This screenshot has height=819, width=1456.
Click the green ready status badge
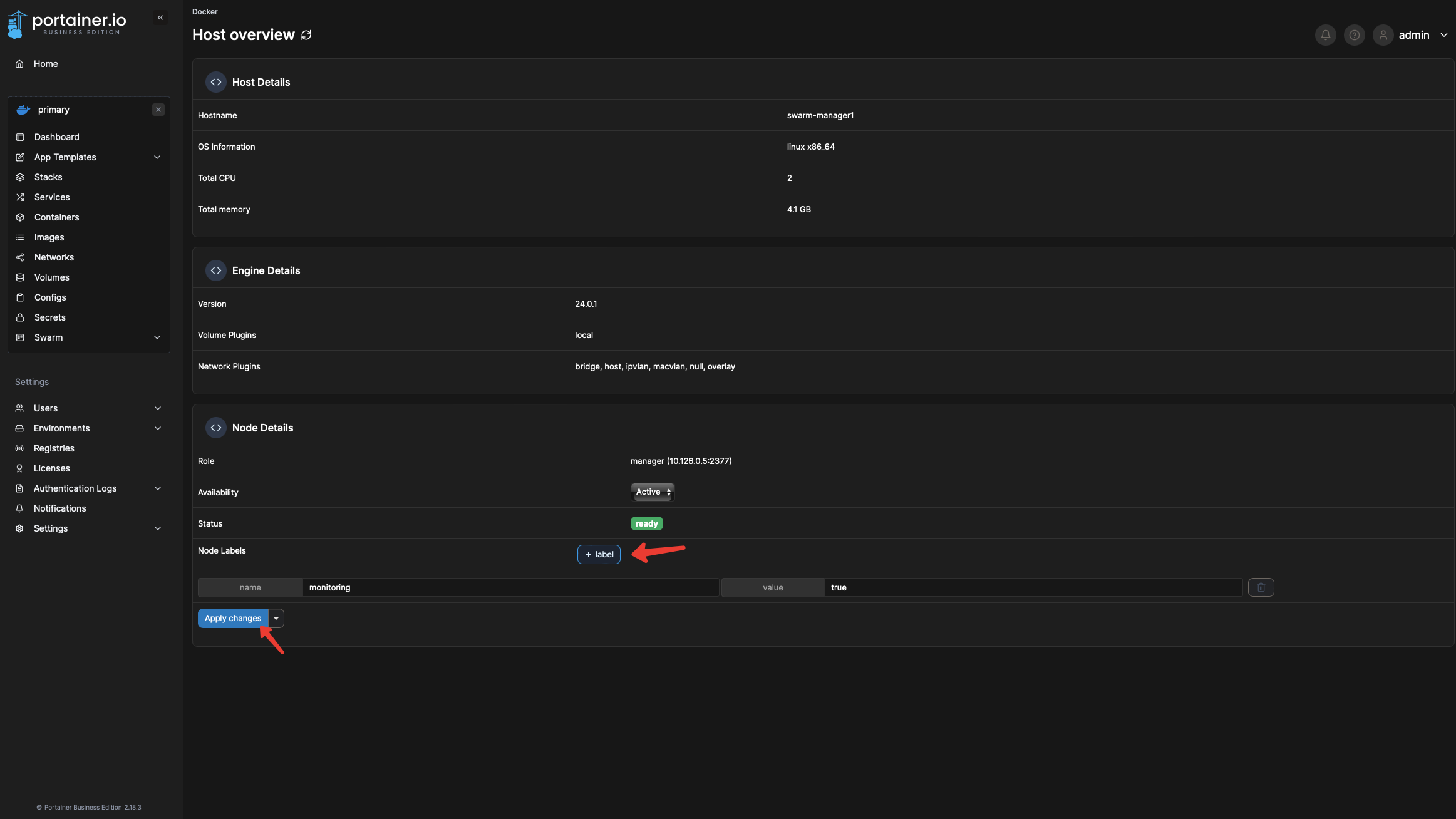[x=647, y=523]
